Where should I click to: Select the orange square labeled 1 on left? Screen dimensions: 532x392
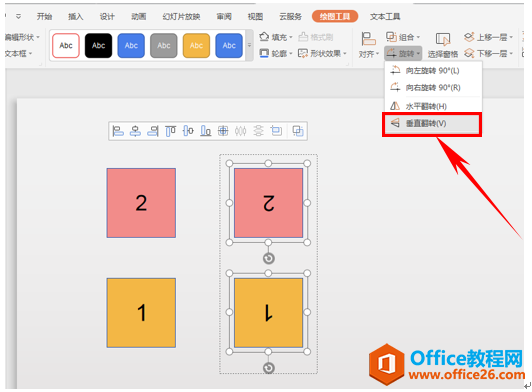point(141,313)
